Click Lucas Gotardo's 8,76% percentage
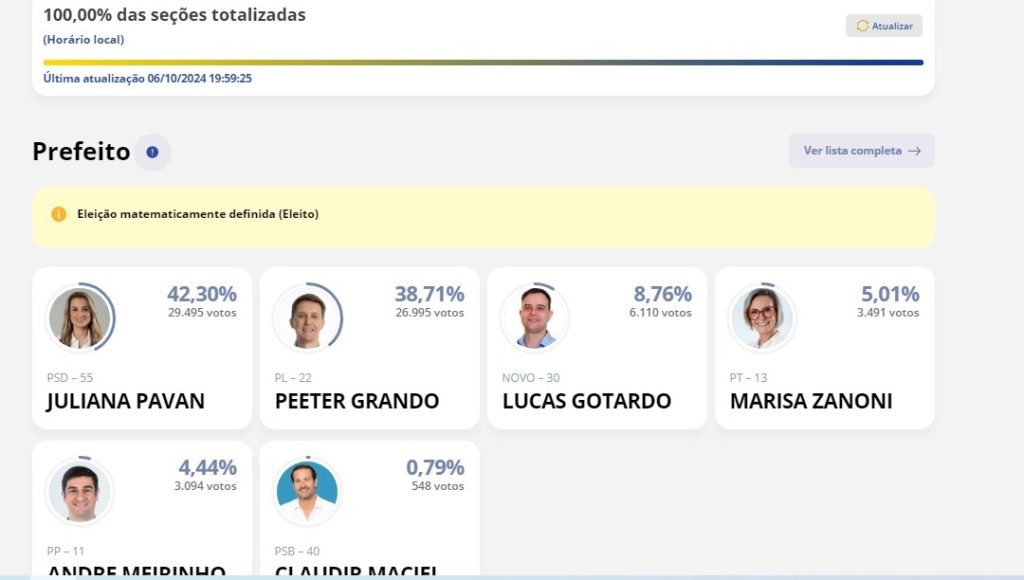The image size is (1024, 580). pos(662,294)
